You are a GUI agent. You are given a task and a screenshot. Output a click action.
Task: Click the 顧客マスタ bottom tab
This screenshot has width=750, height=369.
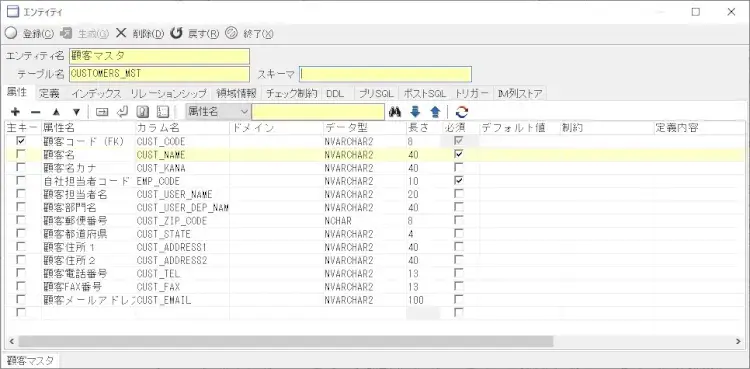pos(31,361)
